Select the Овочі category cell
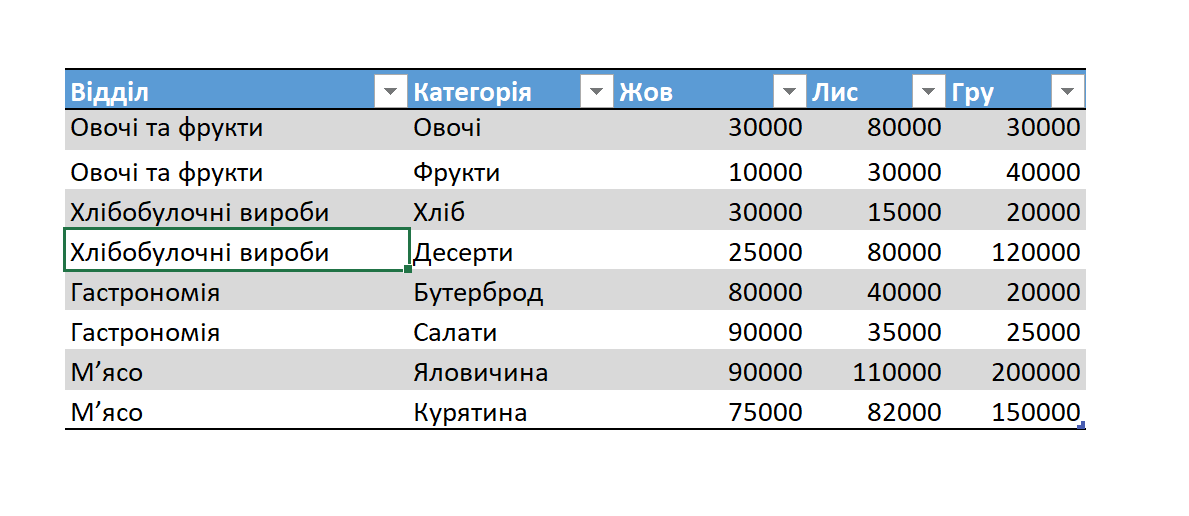The height and width of the screenshot is (516, 1189). [x=447, y=128]
